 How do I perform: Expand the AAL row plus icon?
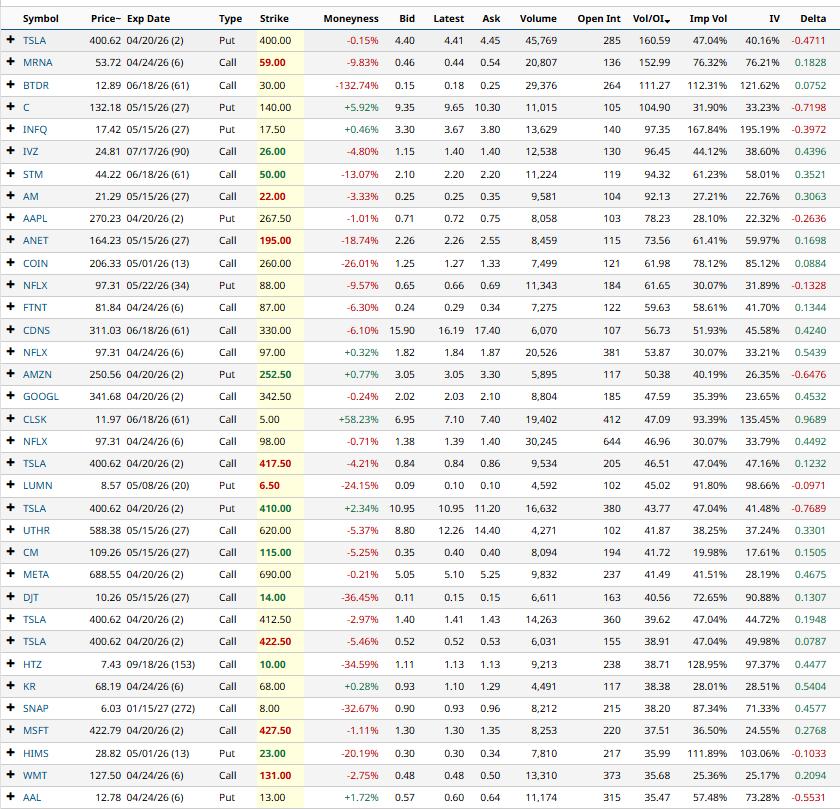coord(10,797)
